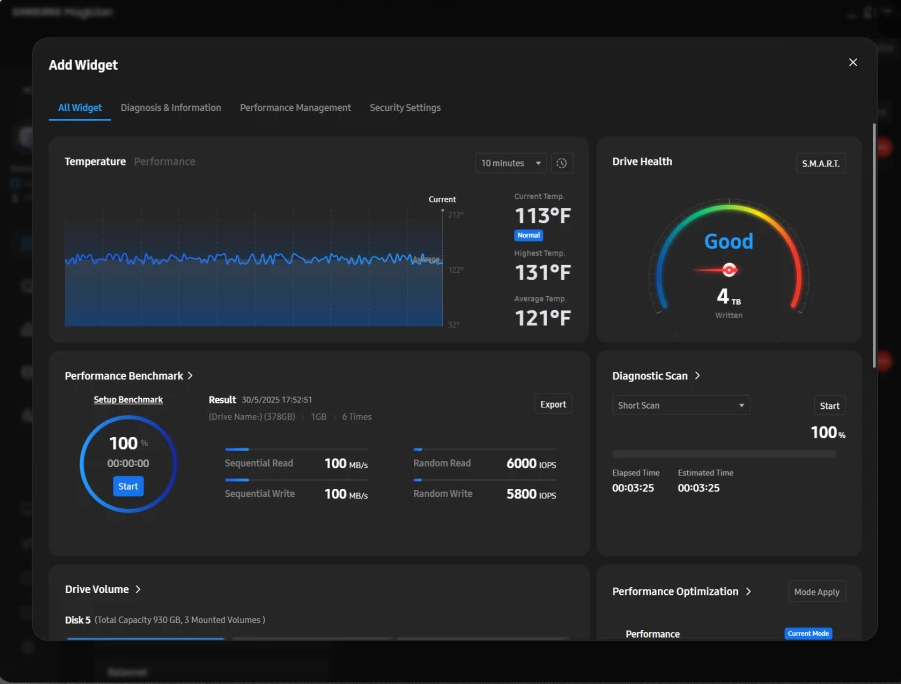This screenshot has height=684, width=901.
Task: Close the Add Widget dialog
Action: [x=853, y=62]
